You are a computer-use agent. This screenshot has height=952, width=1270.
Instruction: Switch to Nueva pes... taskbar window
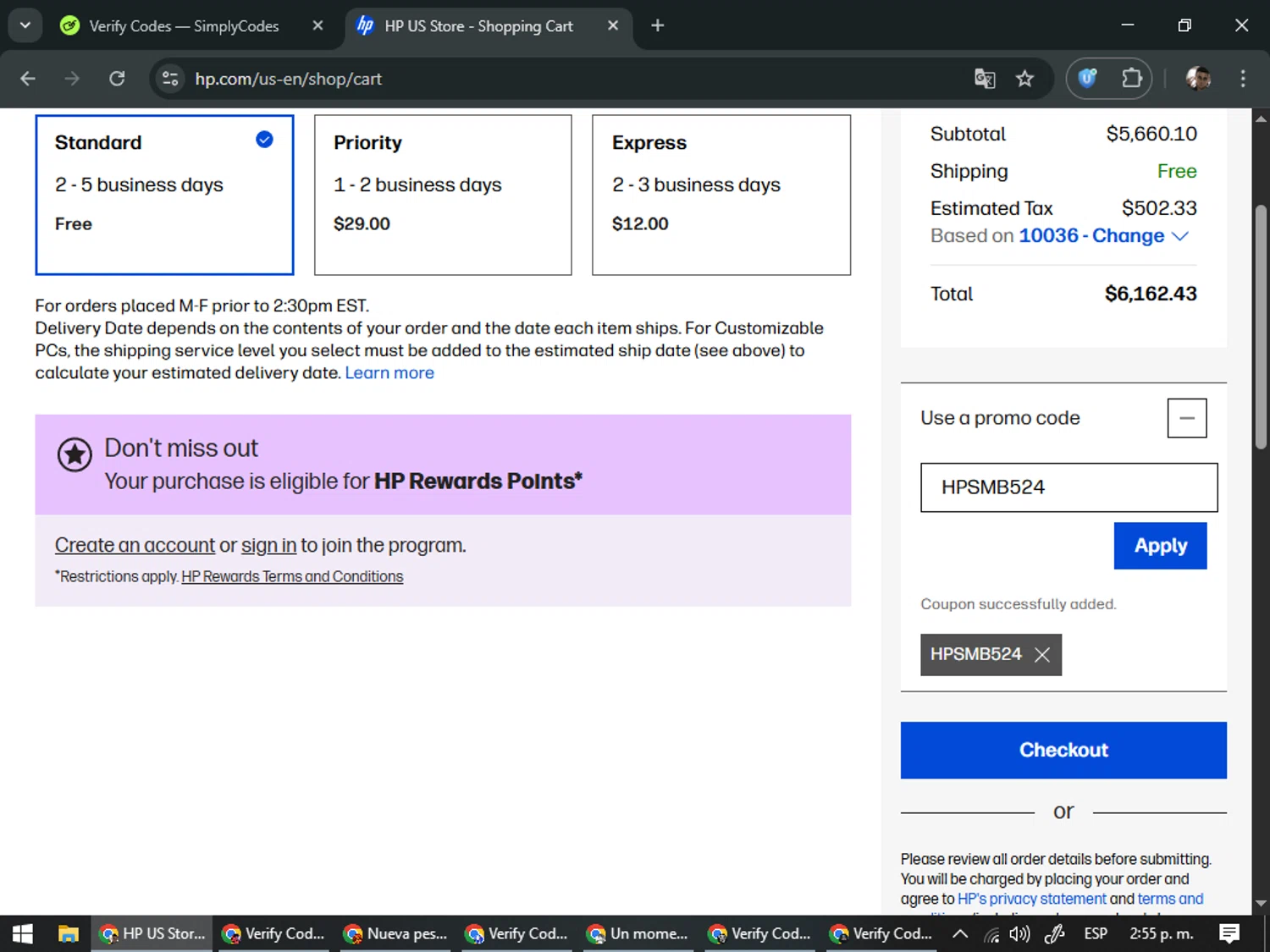[x=395, y=933]
